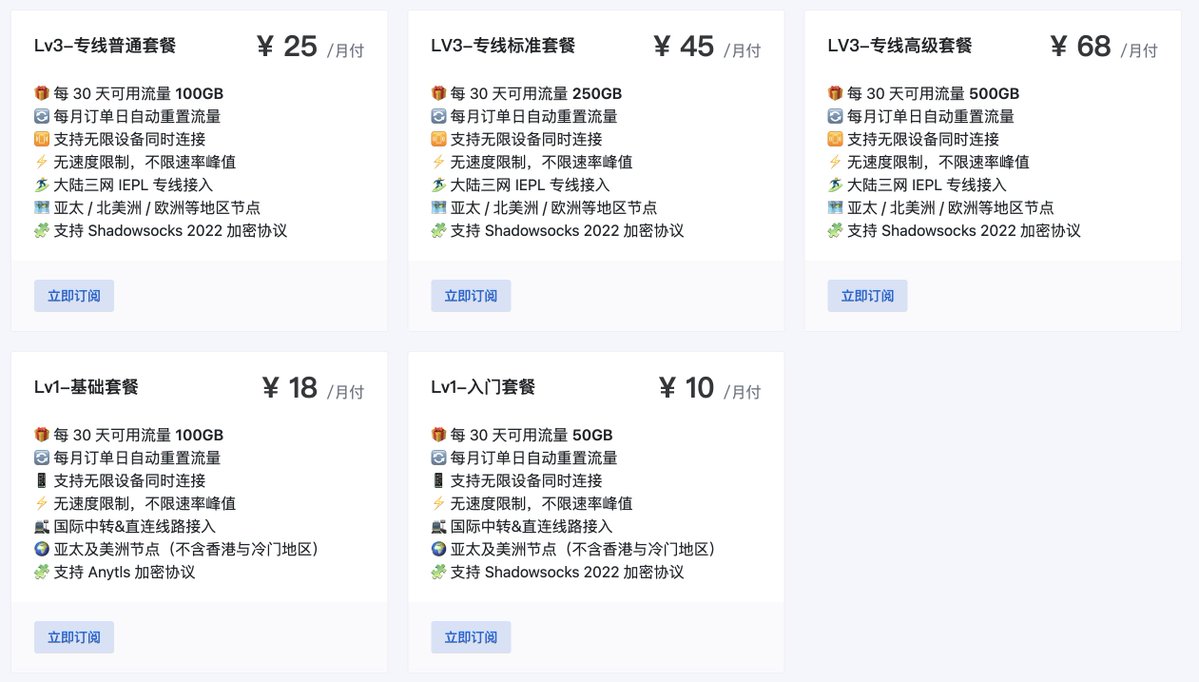Viewport: 1199px width, 682px height.
Task: Click the phone icon in Lv1-入门套餐 card
Action: (438, 480)
